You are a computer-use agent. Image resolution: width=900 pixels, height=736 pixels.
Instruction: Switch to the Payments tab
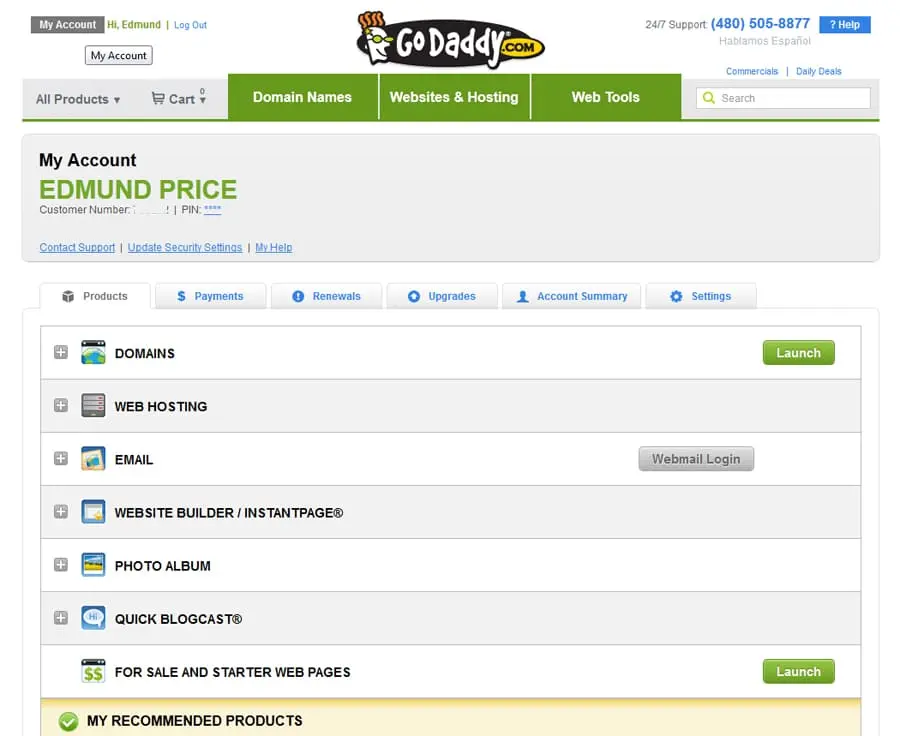click(211, 296)
